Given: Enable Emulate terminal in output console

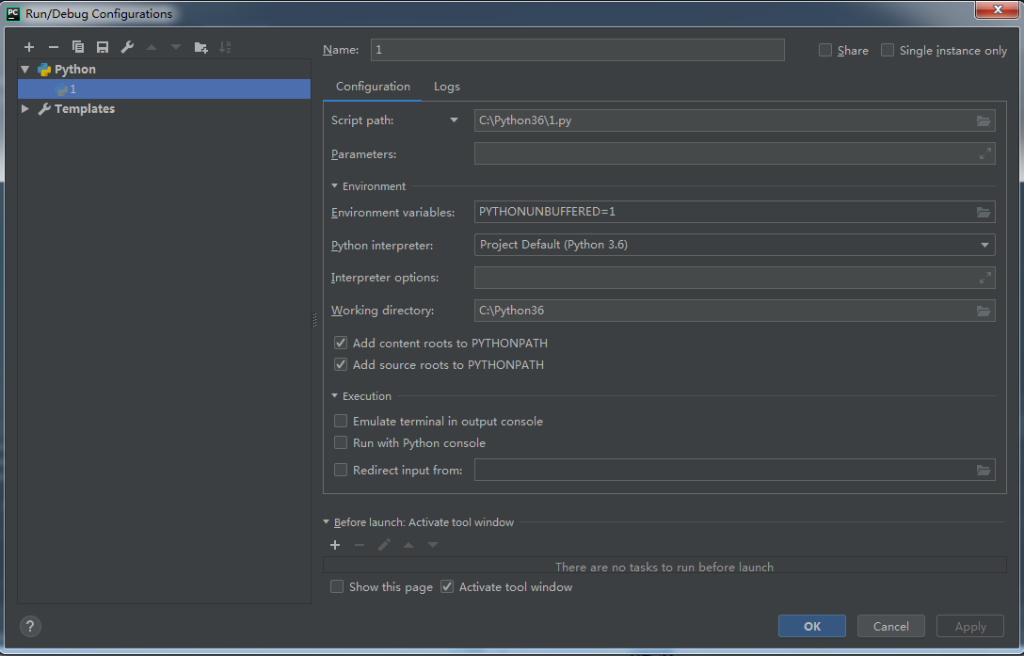Looking at the screenshot, I should point(340,421).
